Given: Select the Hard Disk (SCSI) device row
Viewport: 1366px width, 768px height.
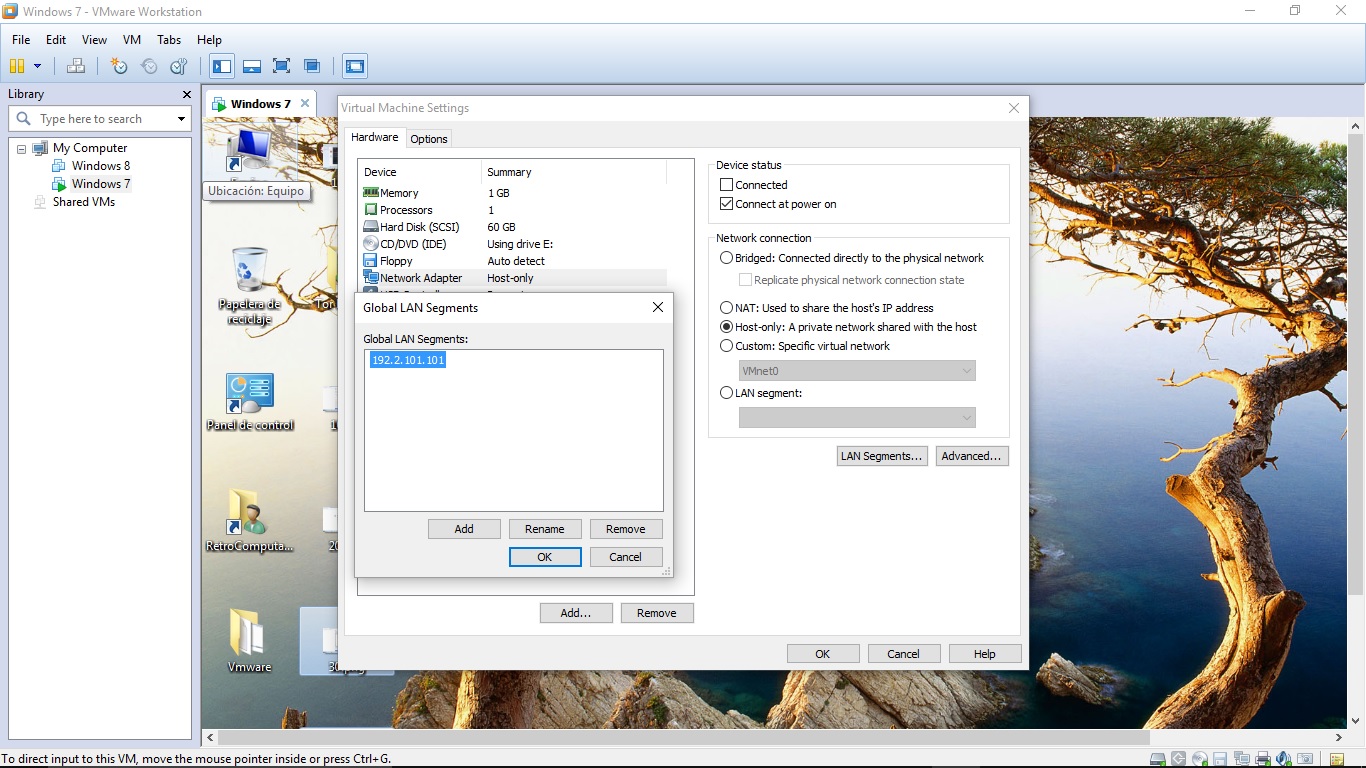Looking at the screenshot, I should 514,227.
